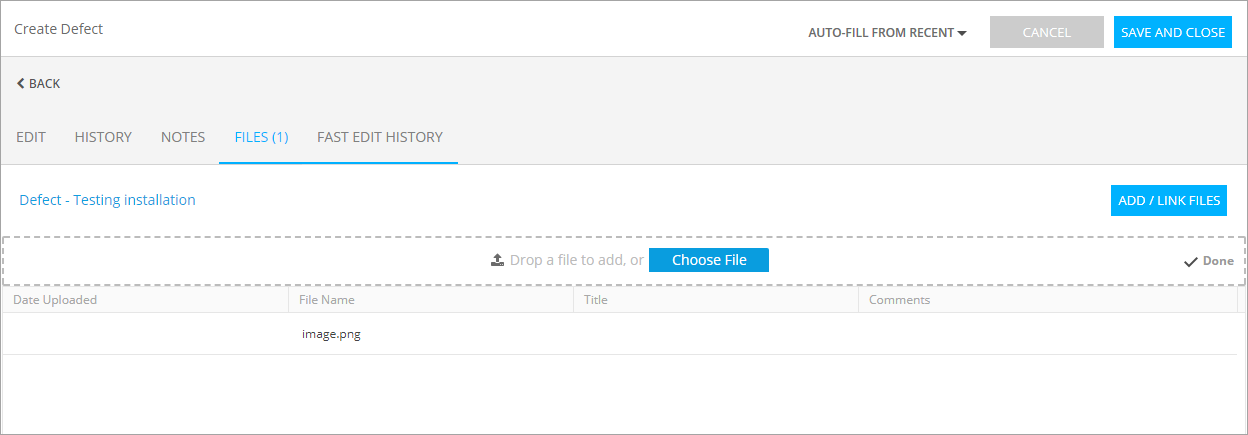Go to the Notes tab
This screenshot has height=435, width=1248.
point(183,137)
